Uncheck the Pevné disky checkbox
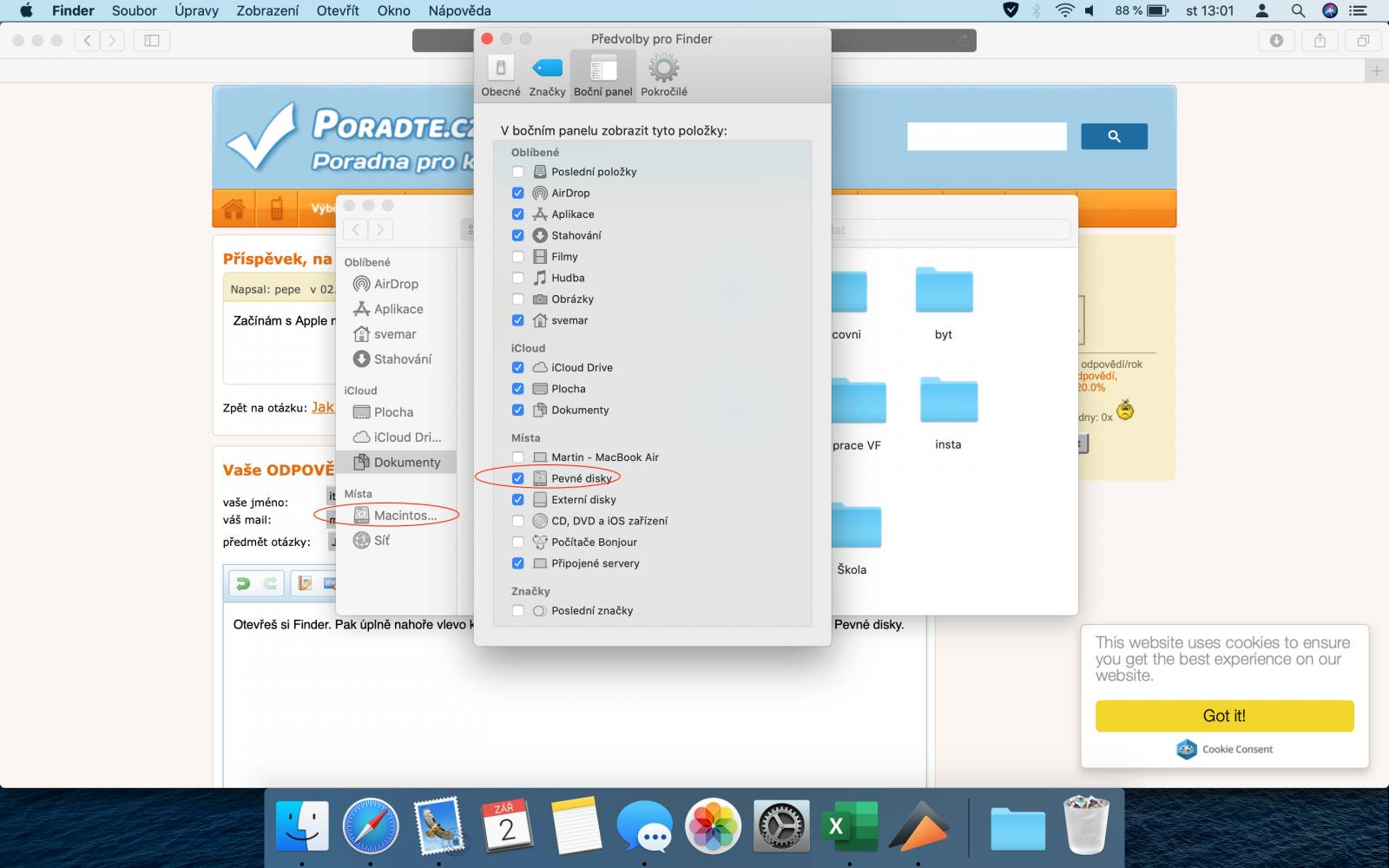 (x=518, y=478)
